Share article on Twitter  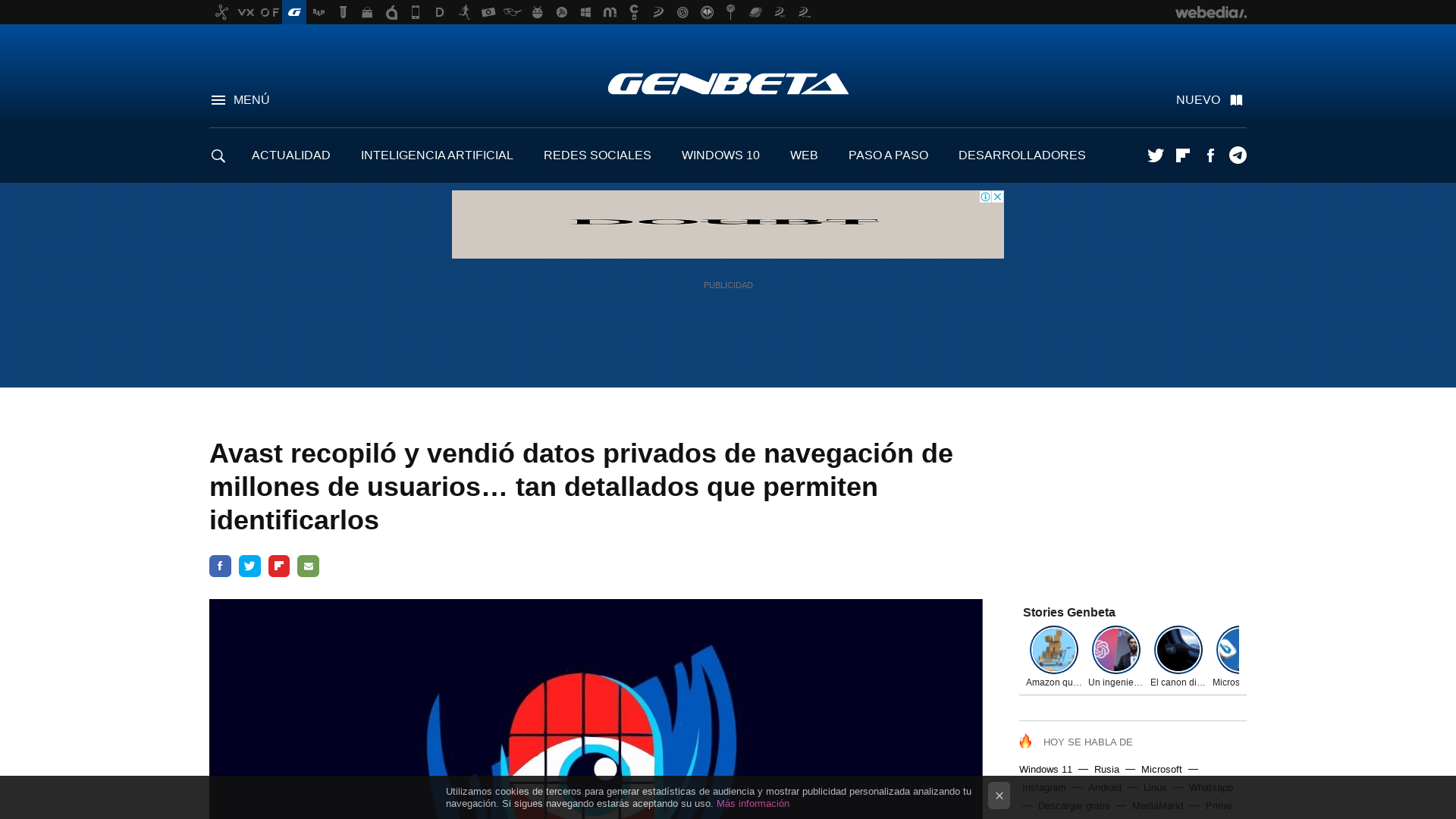pos(249,566)
